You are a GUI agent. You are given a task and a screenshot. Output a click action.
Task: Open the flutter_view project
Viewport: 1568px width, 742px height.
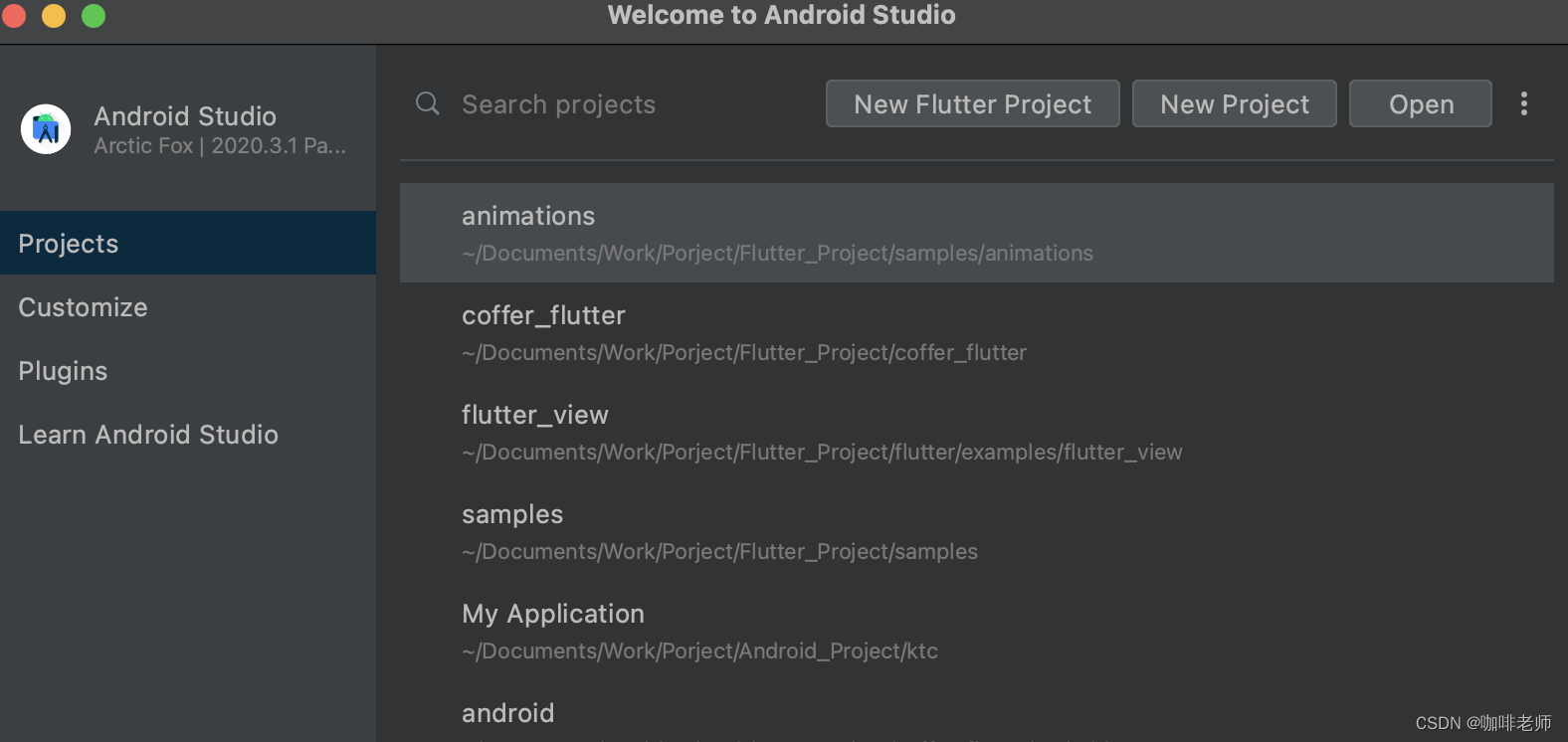pos(976,432)
